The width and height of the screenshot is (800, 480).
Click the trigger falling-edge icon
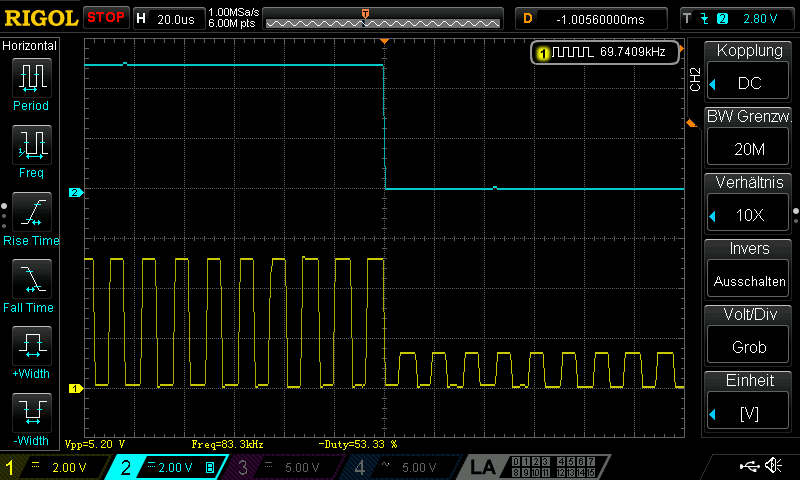(x=705, y=19)
